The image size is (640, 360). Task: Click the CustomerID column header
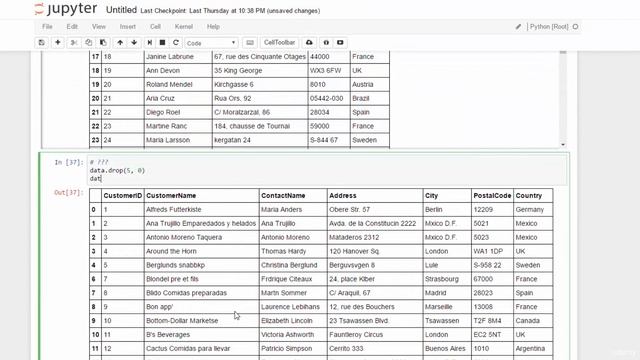[x=122, y=196]
